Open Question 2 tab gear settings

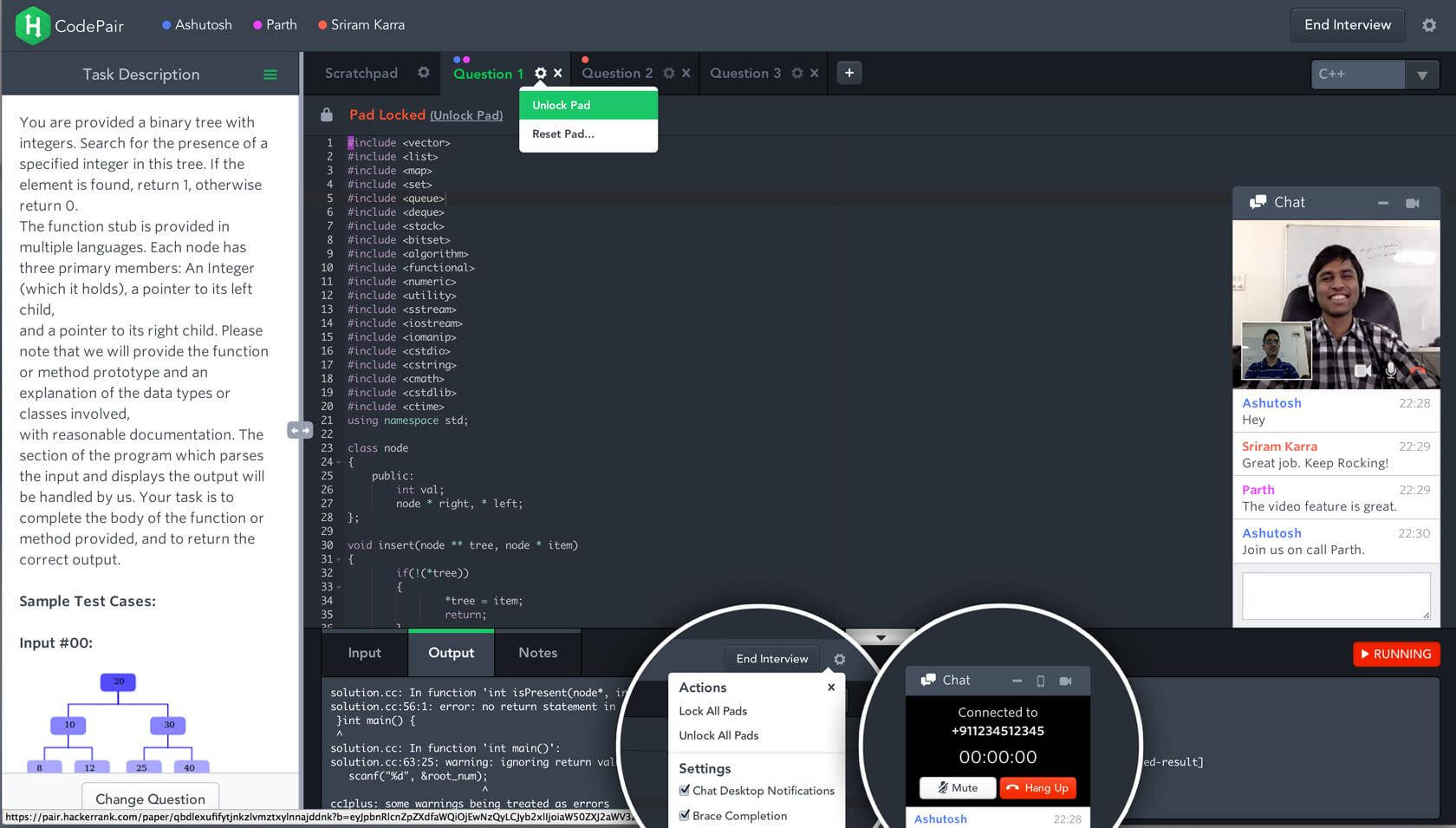coord(669,74)
